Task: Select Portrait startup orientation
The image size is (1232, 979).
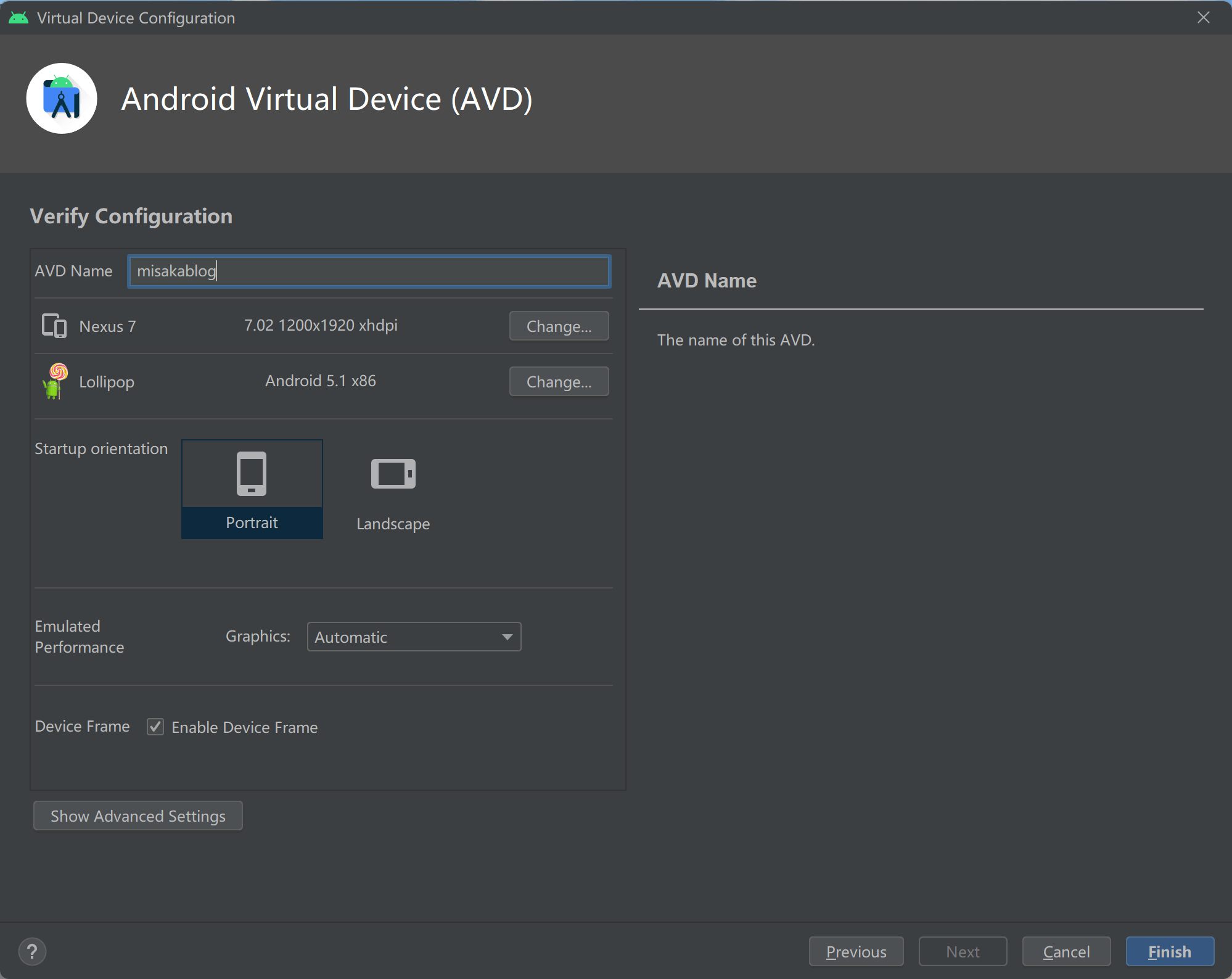Action: point(252,522)
